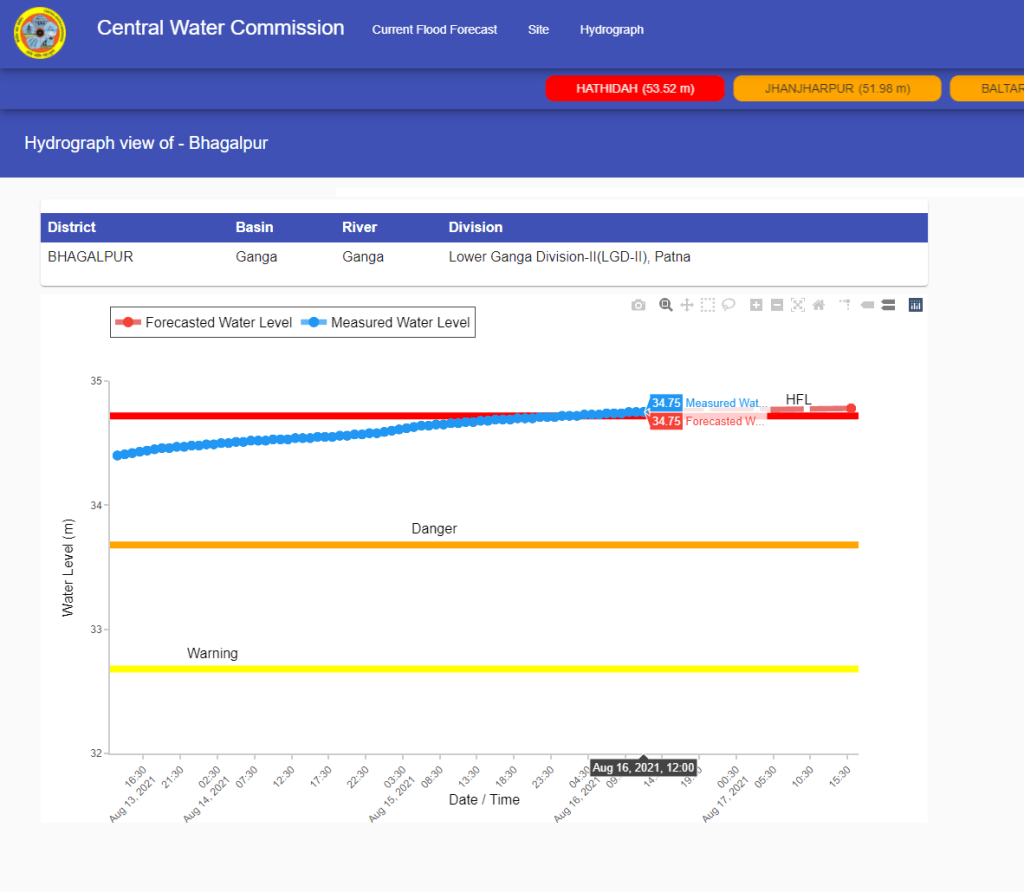Open the Site menu item
This screenshot has width=1024, height=892.
coord(538,30)
